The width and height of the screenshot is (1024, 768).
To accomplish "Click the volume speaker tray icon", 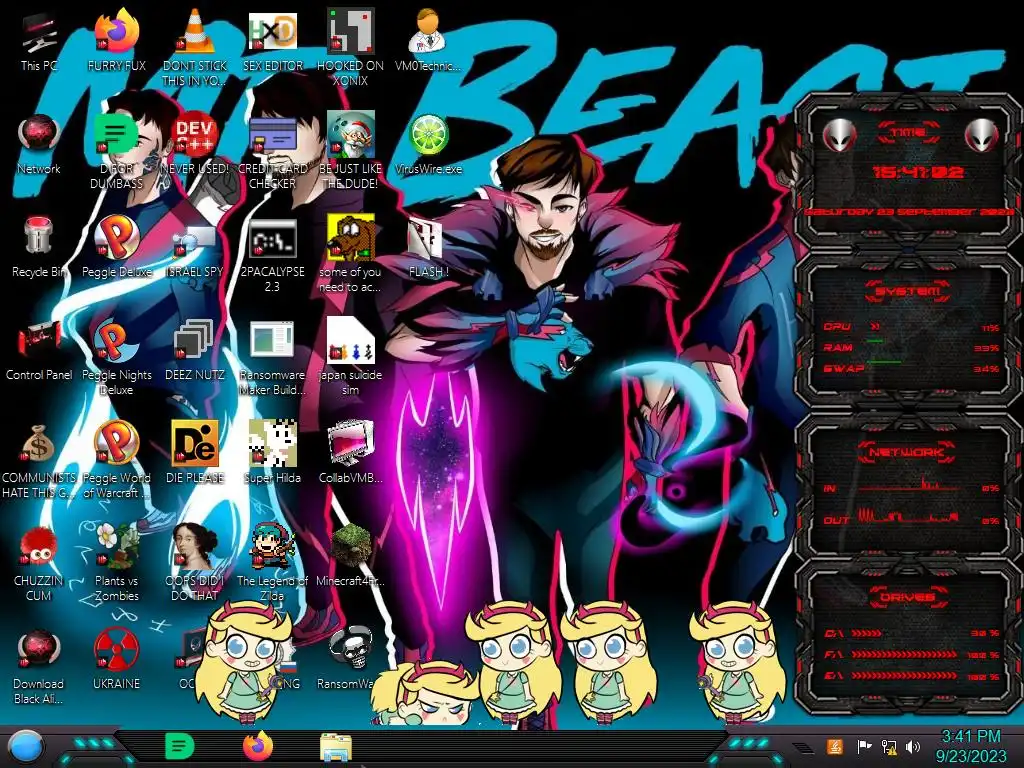I will (913, 746).
